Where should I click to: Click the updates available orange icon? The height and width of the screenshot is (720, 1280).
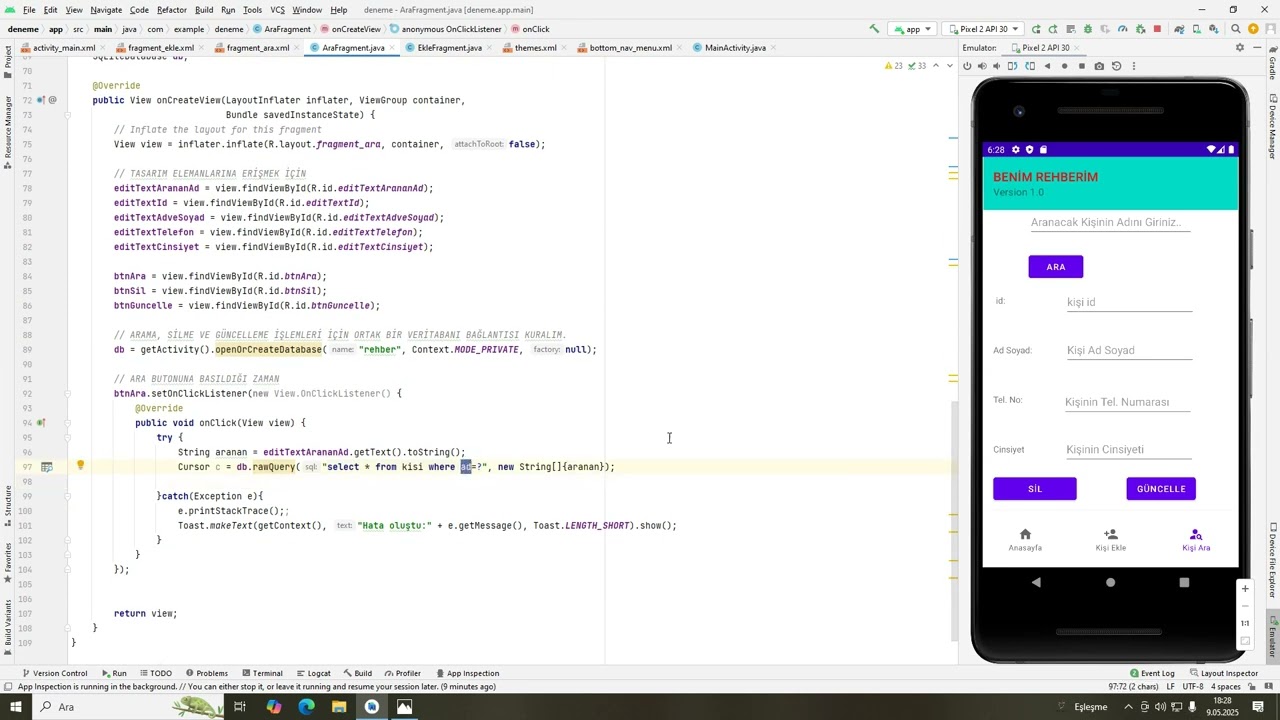click(x=1255, y=29)
